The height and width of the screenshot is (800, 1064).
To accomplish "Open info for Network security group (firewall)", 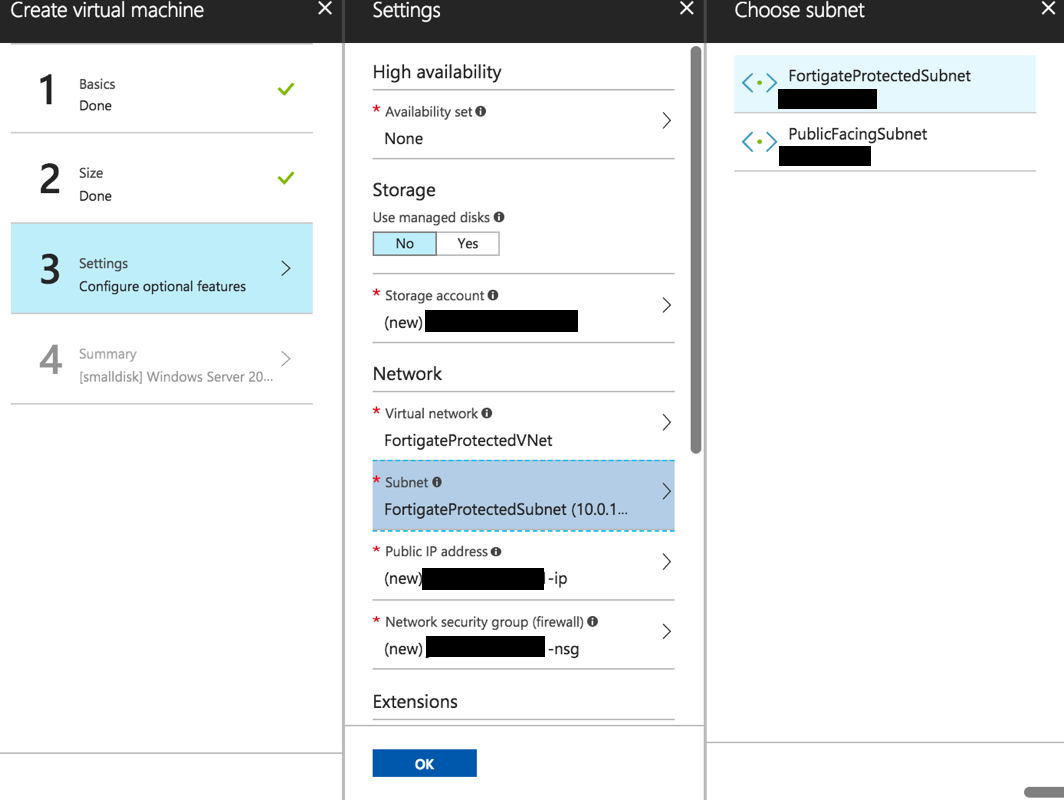I will tap(592, 621).
